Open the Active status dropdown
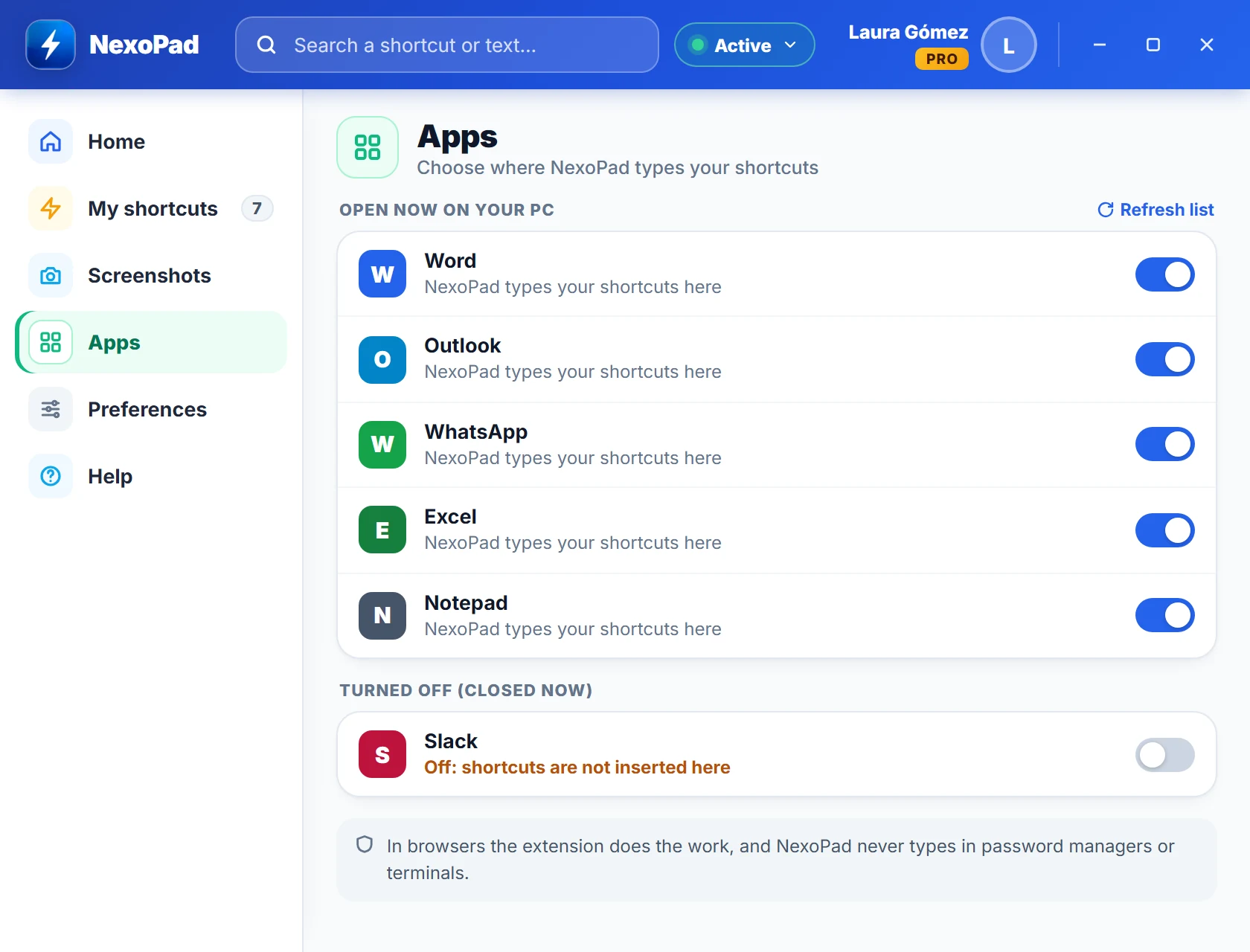The height and width of the screenshot is (952, 1250). (x=744, y=45)
